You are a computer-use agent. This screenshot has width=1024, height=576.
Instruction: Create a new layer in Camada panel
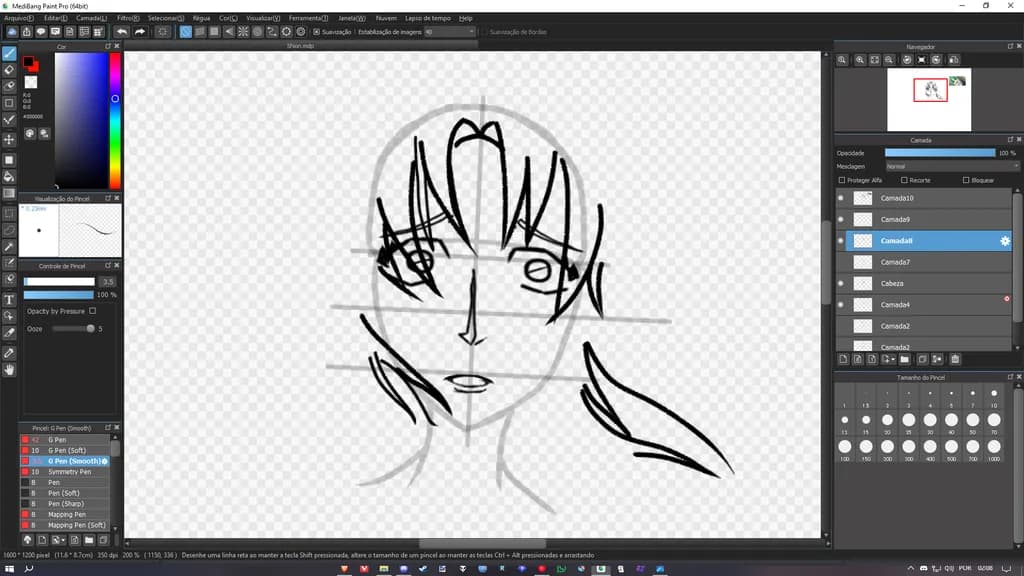coord(843,359)
